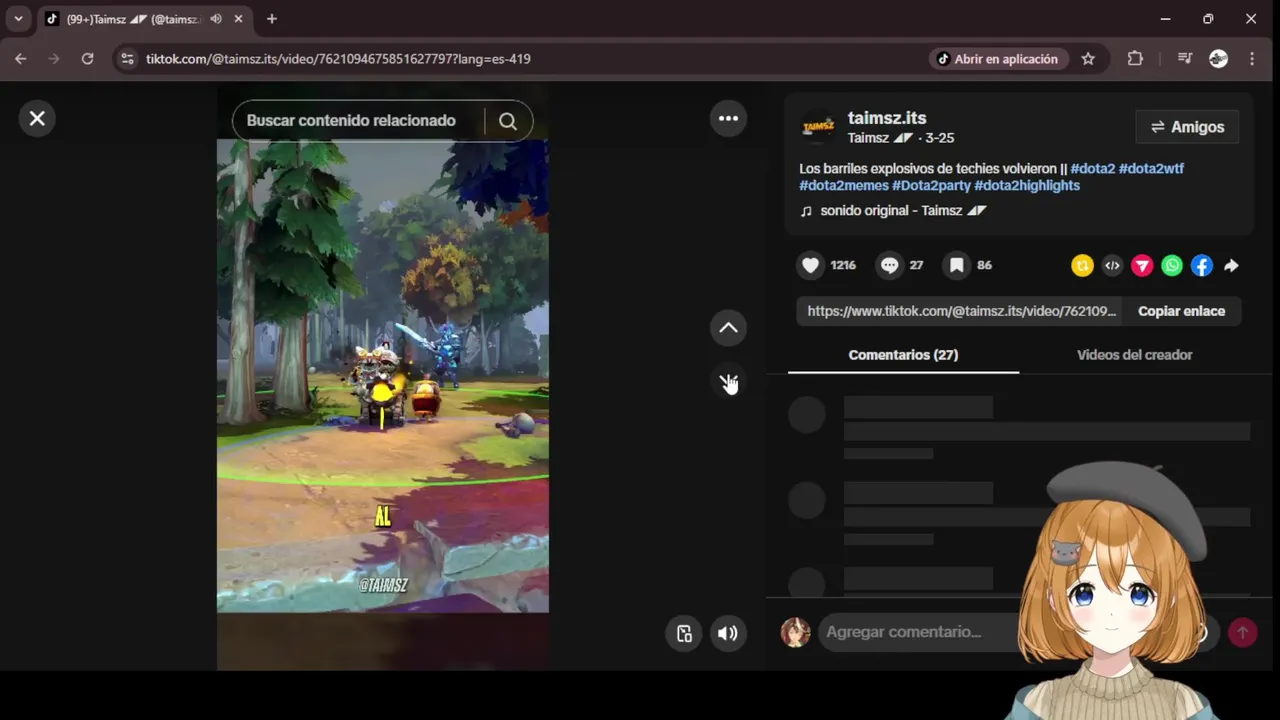This screenshot has height=720, width=1280.
Task: Repost with the yellow repost icon
Action: 1082,265
